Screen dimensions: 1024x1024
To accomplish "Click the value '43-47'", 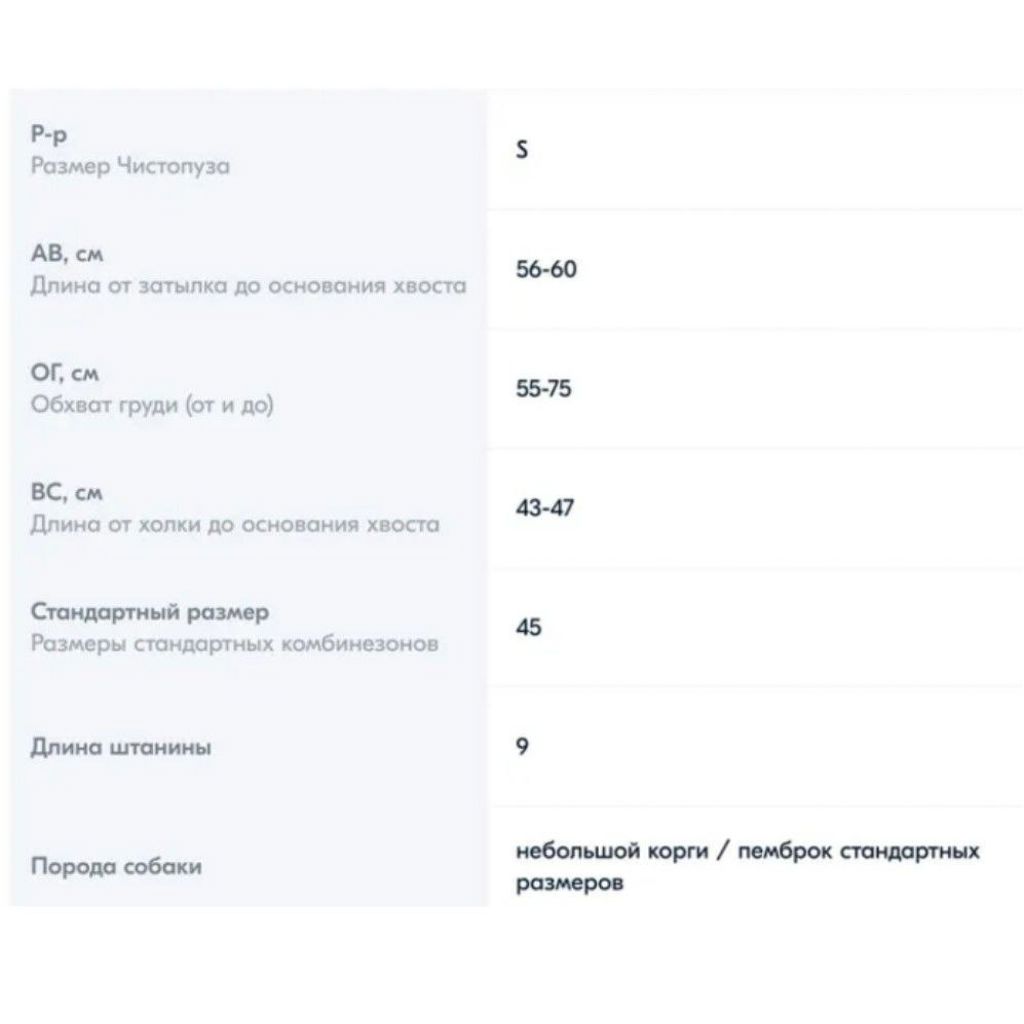I will coord(545,508).
